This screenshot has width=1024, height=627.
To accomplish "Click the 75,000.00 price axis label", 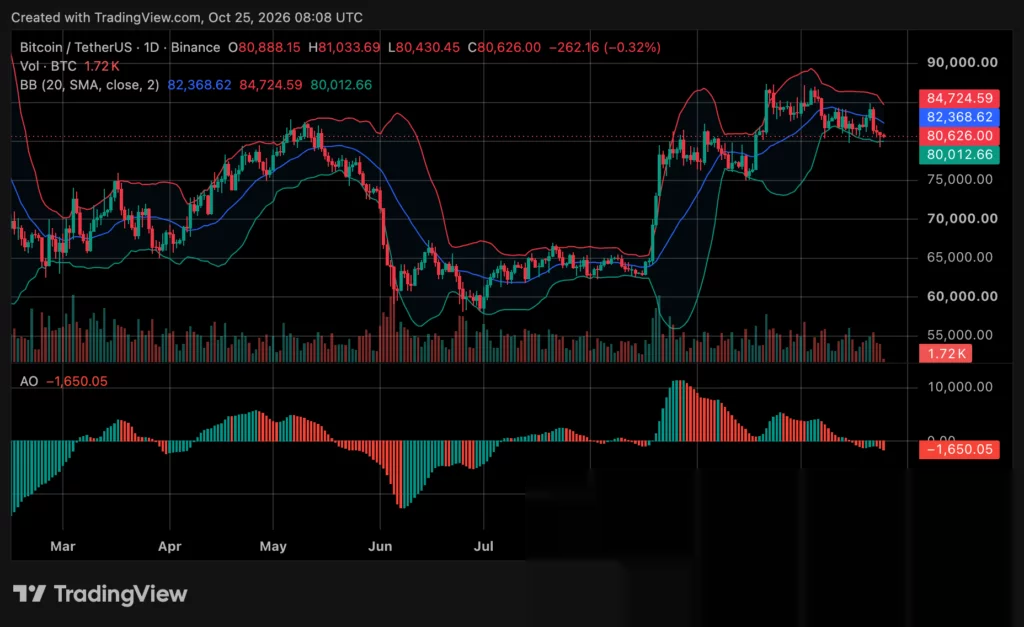I will [x=960, y=180].
